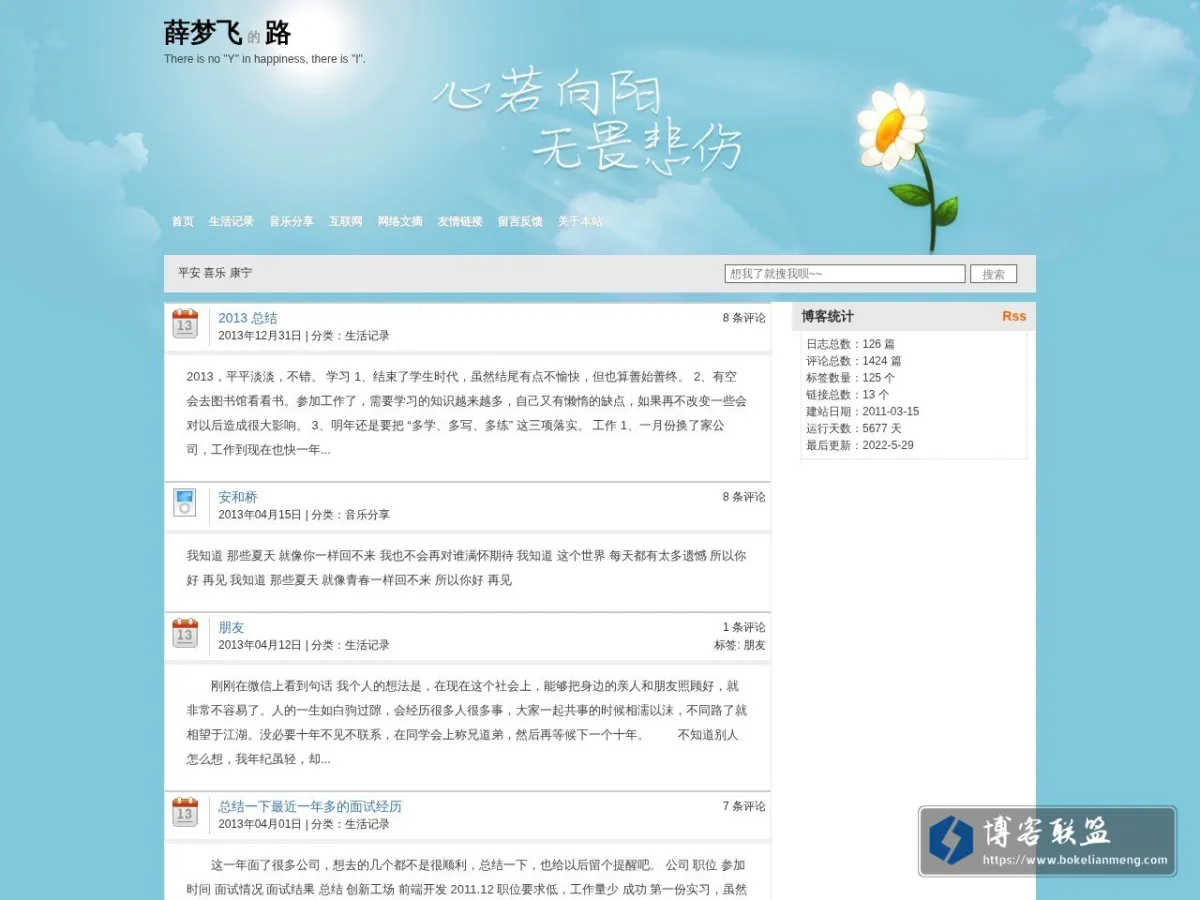
Task: Open 生活记录 category under the 面试经历 post
Action: (367, 825)
